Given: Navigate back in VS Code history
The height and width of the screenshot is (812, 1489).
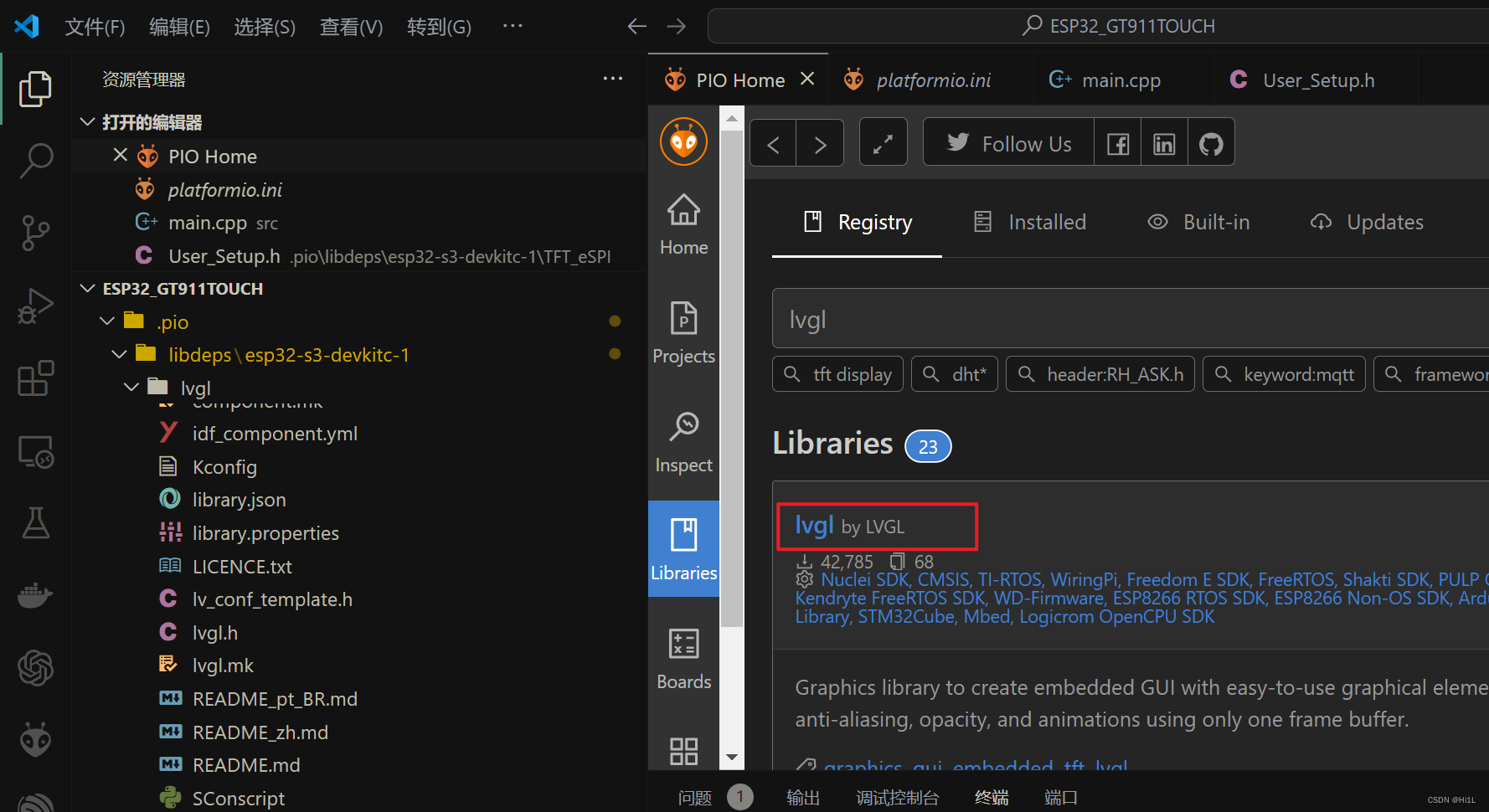Looking at the screenshot, I should point(636,27).
